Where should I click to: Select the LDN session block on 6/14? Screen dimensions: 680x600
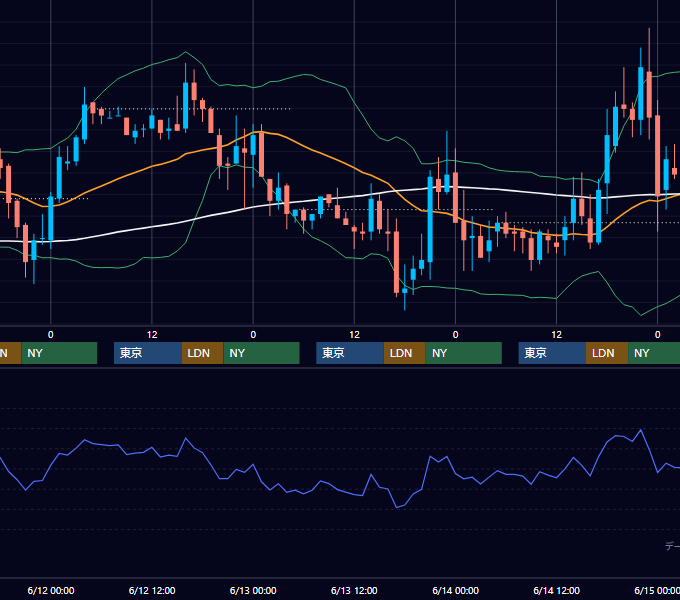[x=607, y=353]
